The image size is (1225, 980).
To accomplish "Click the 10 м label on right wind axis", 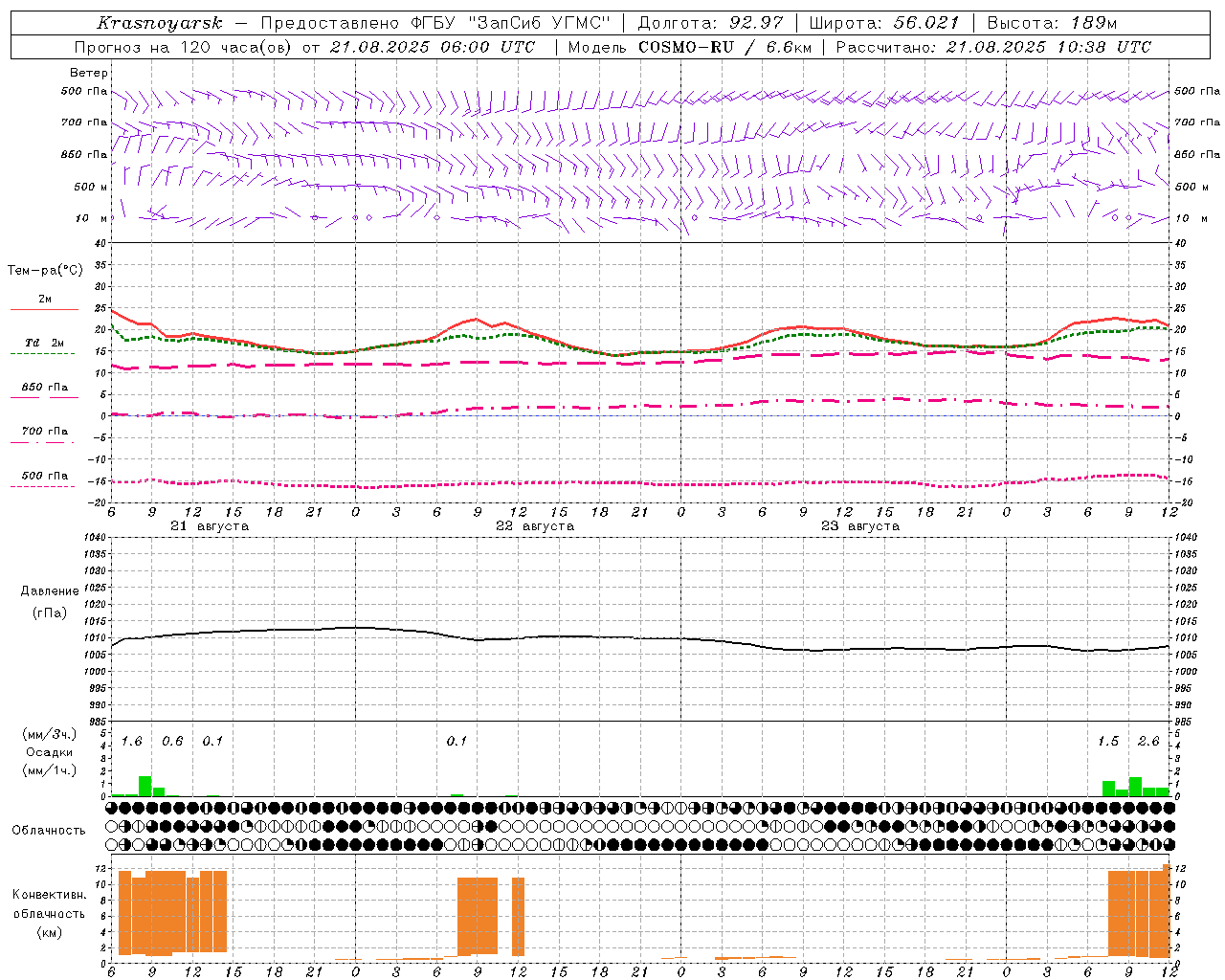I will 1192,218.
